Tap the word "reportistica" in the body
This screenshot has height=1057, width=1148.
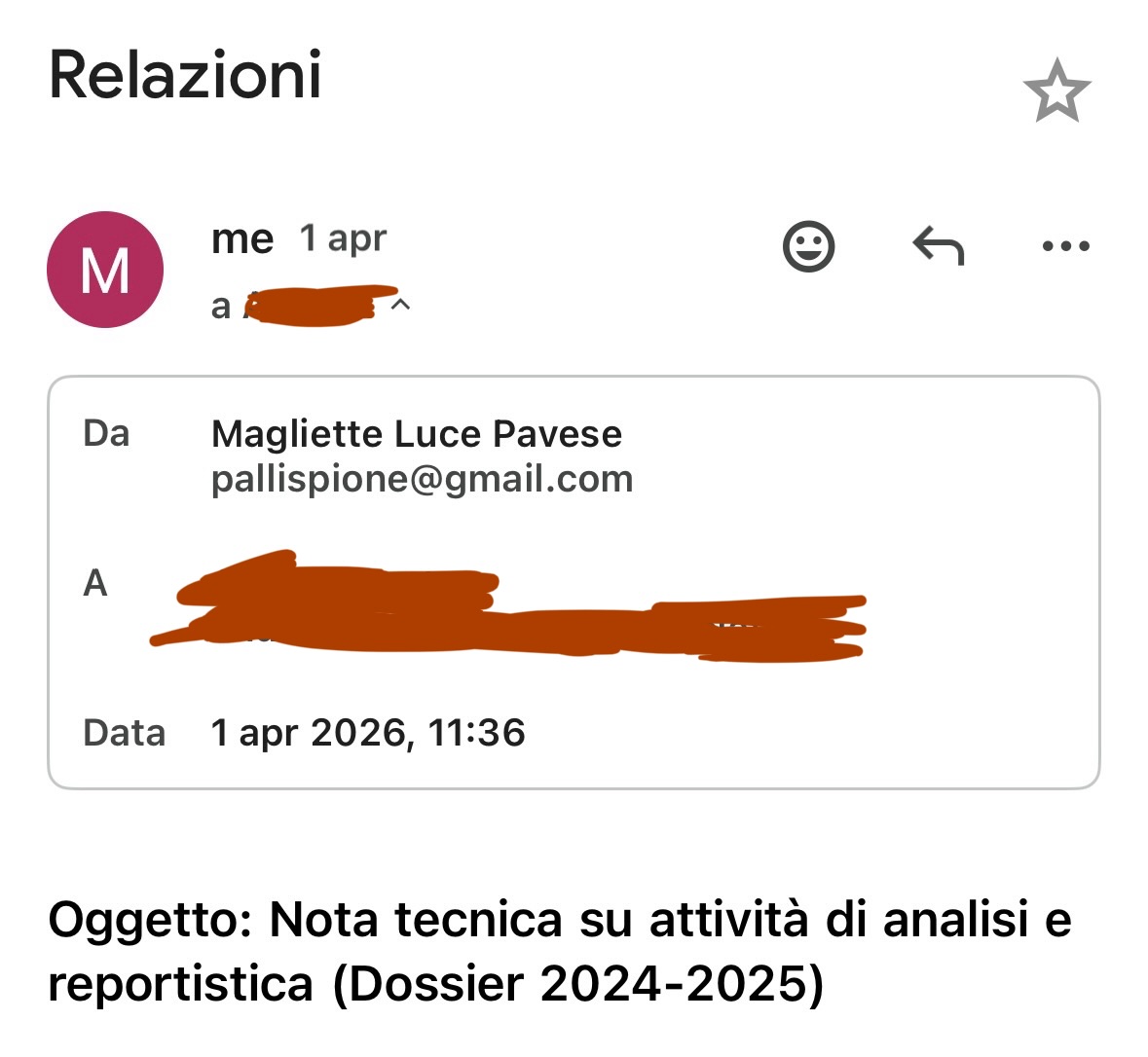coord(181,985)
